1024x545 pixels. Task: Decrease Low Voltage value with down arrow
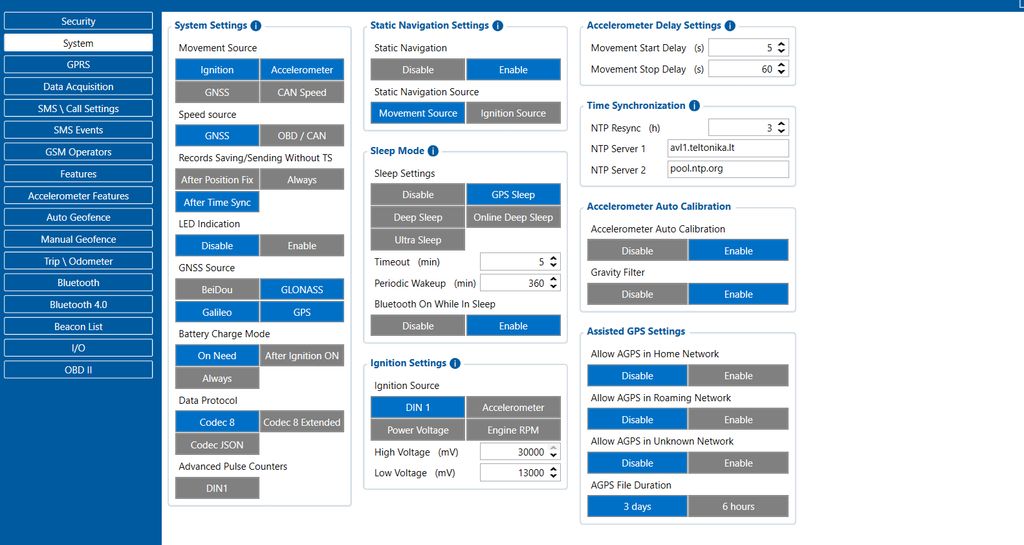pos(554,476)
